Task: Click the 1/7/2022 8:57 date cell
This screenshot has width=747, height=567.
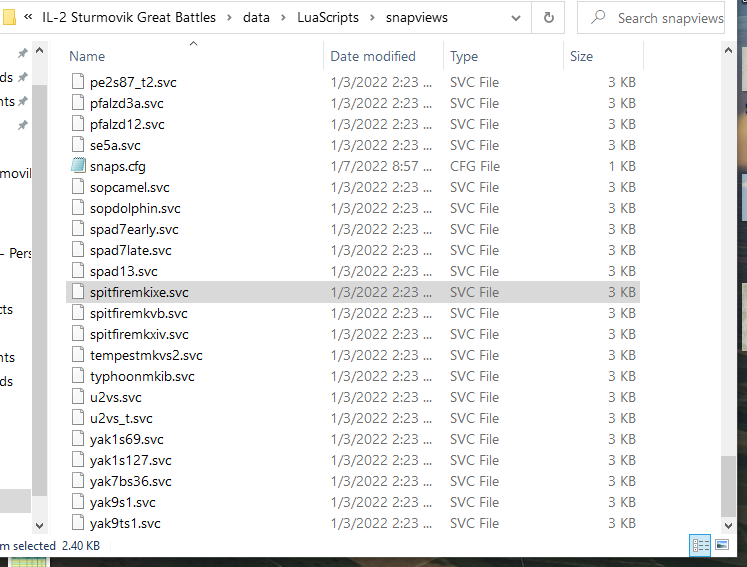Action: 381,166
